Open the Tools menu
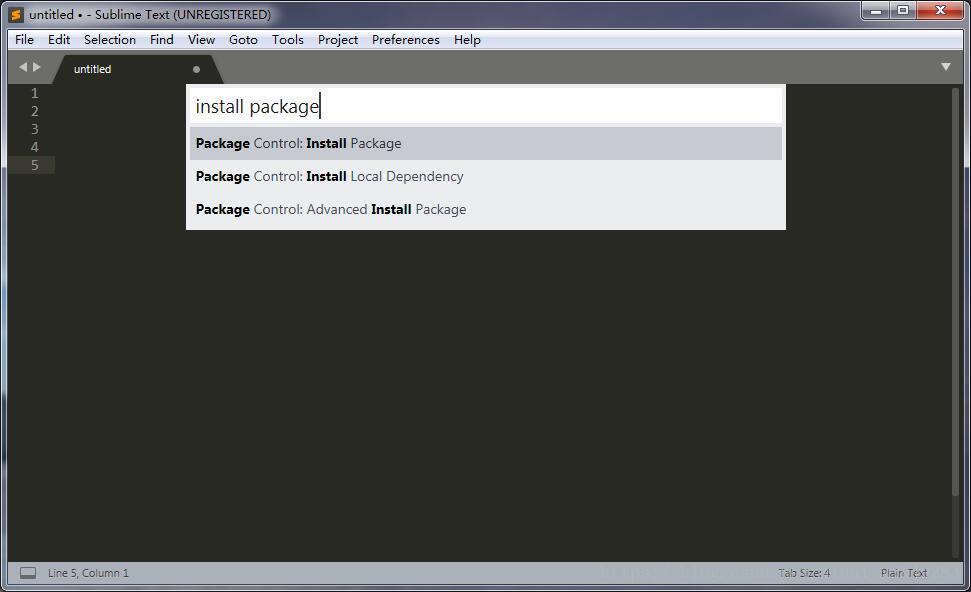Image resolution: width=971 pixels, height=592 pixels. (x=287, y=40)
